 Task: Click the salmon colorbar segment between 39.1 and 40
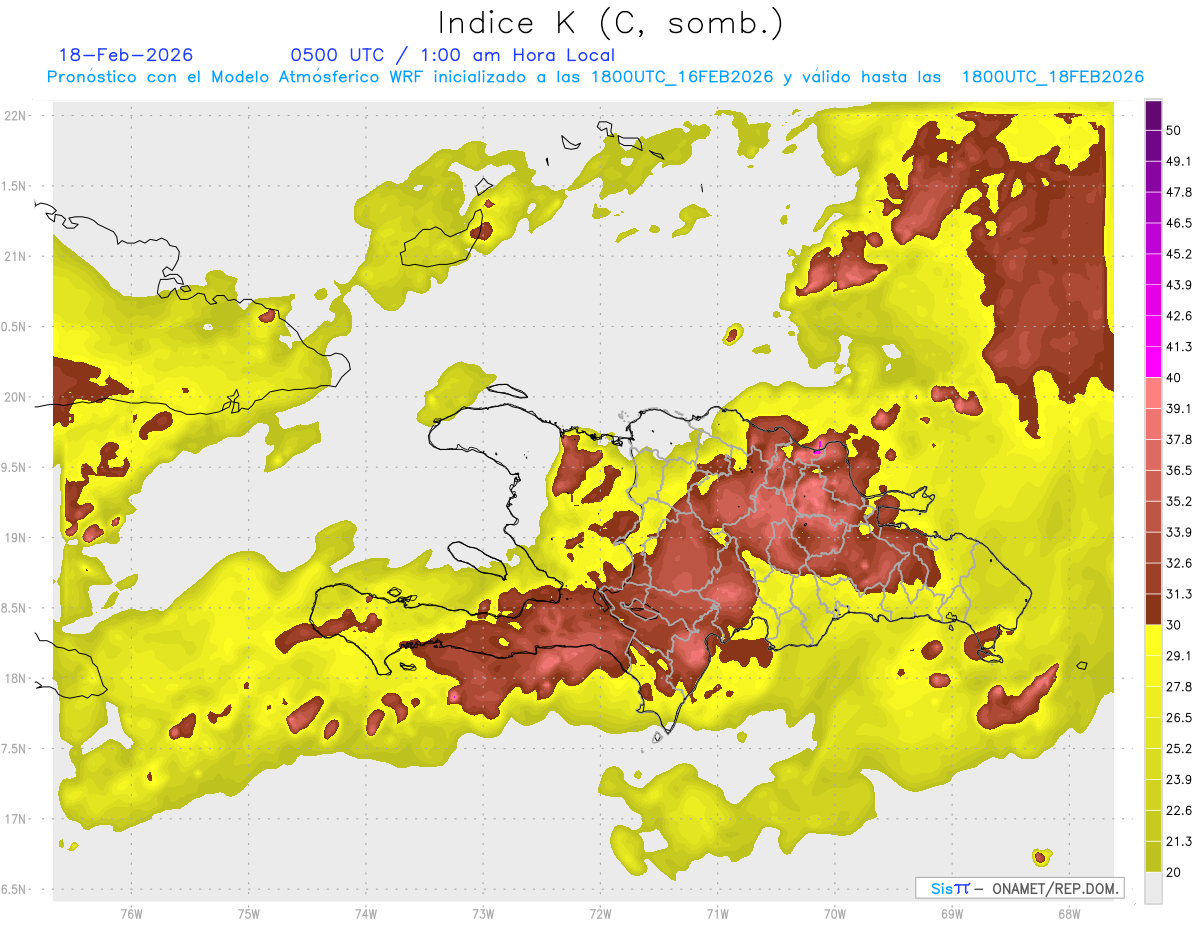(1153, 393)
